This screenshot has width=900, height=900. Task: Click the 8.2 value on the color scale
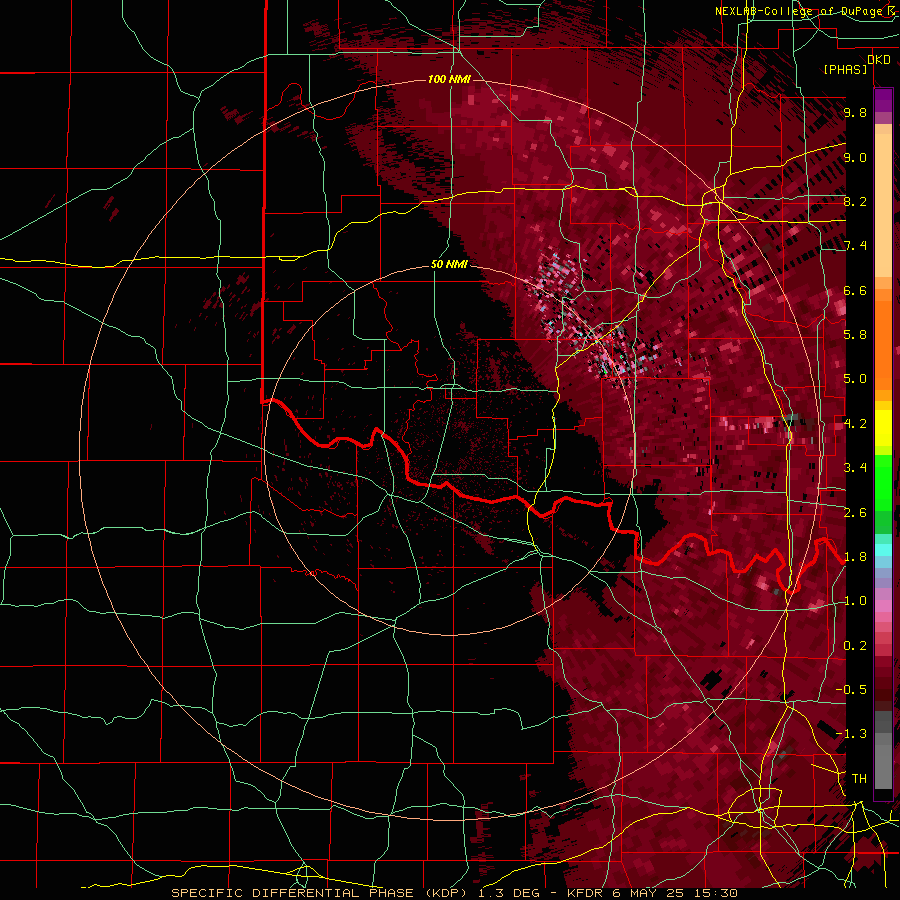(x=855, y=202)
